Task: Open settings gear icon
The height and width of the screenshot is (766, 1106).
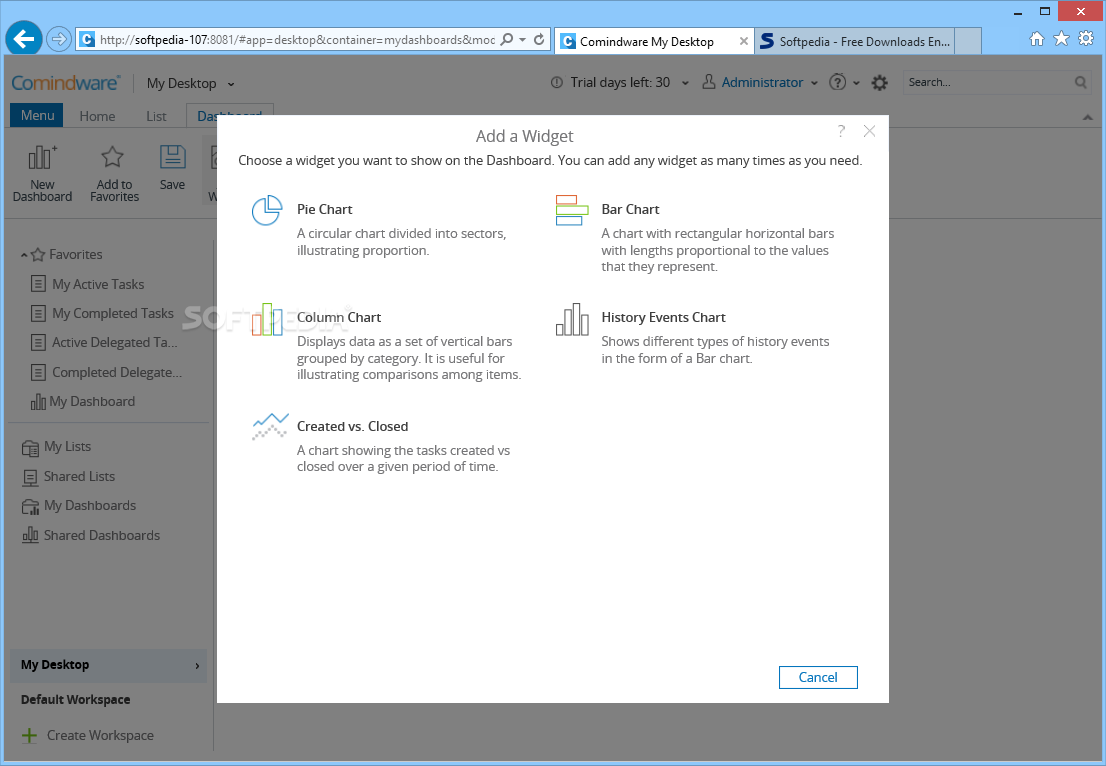Action: point(880,83)
